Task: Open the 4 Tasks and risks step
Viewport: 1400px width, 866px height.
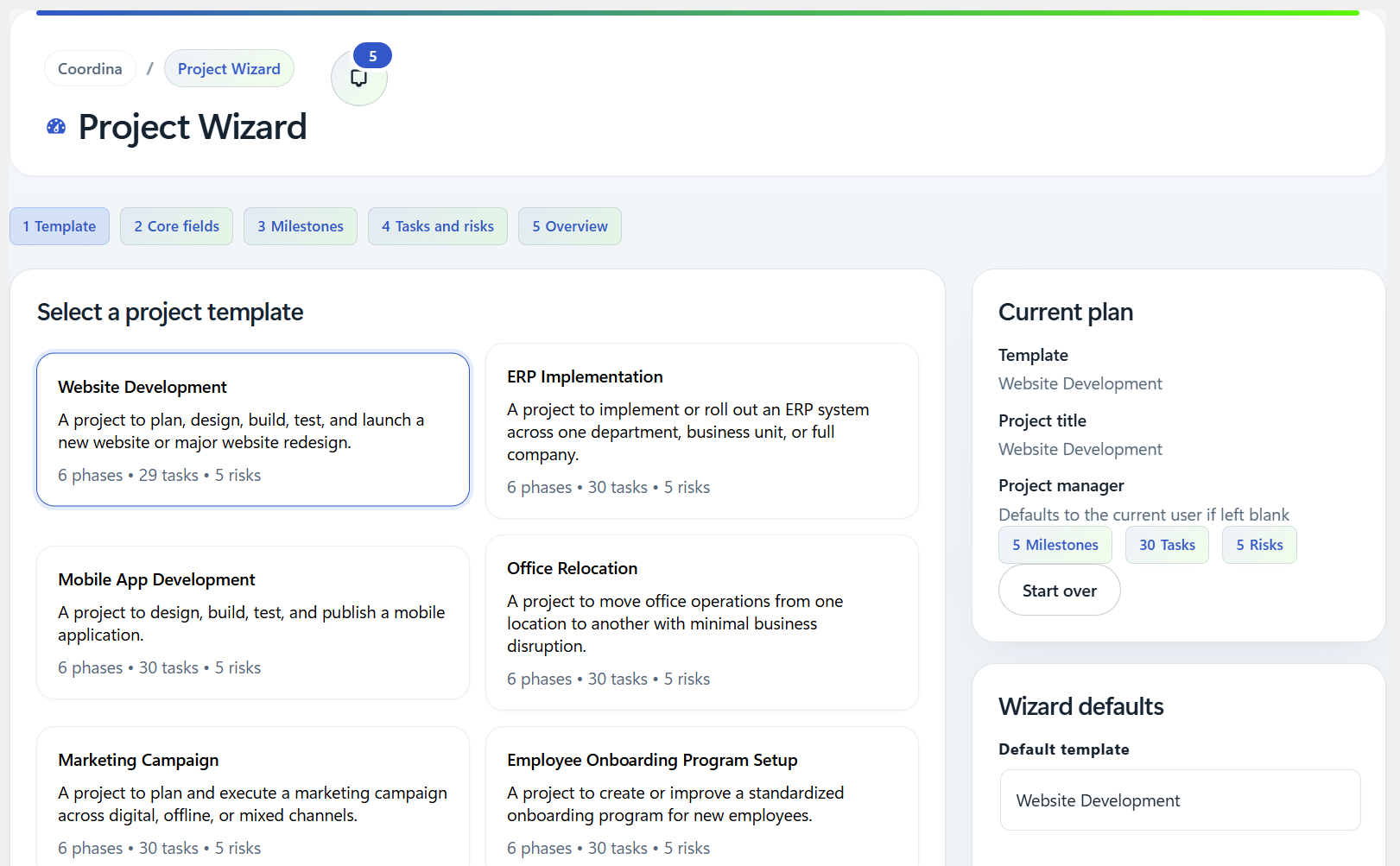Action: point(438,226)
